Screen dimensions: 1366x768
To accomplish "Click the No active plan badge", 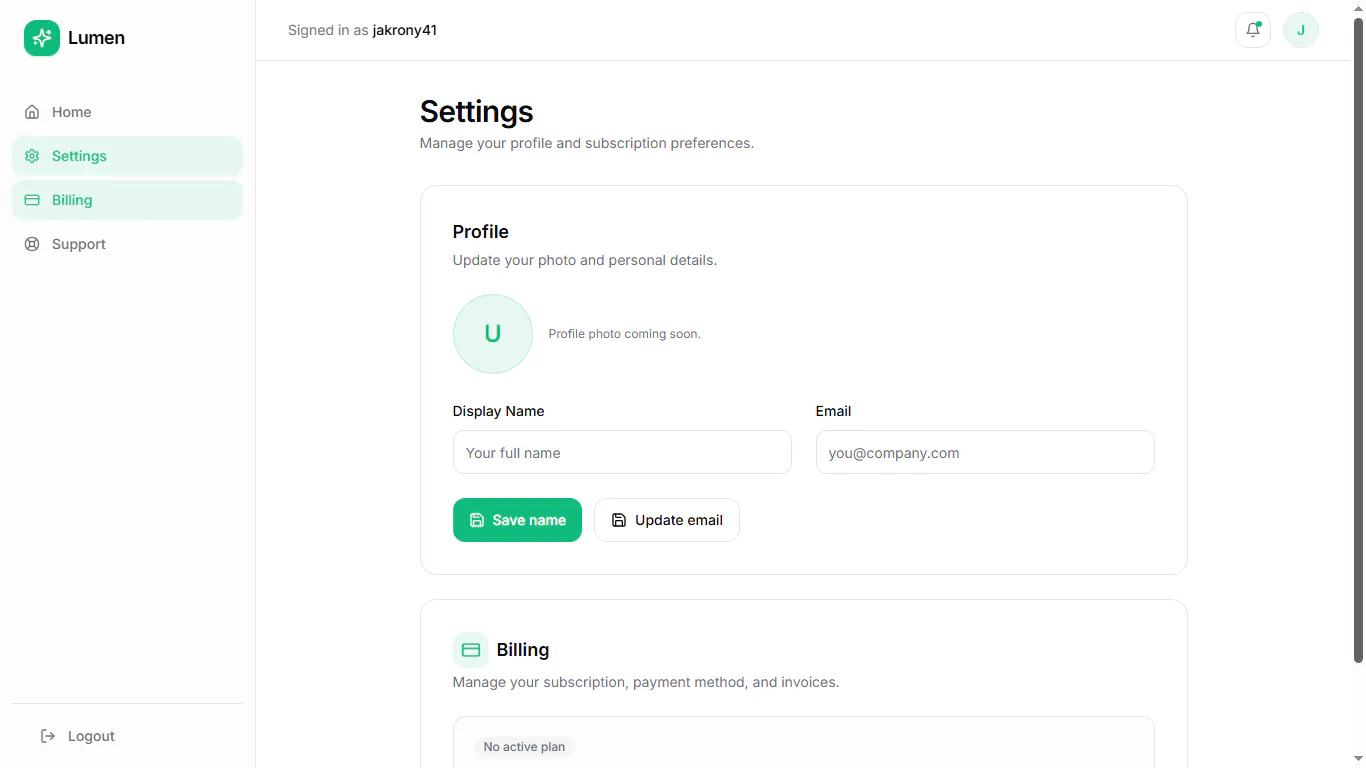I will click(524, 747).
